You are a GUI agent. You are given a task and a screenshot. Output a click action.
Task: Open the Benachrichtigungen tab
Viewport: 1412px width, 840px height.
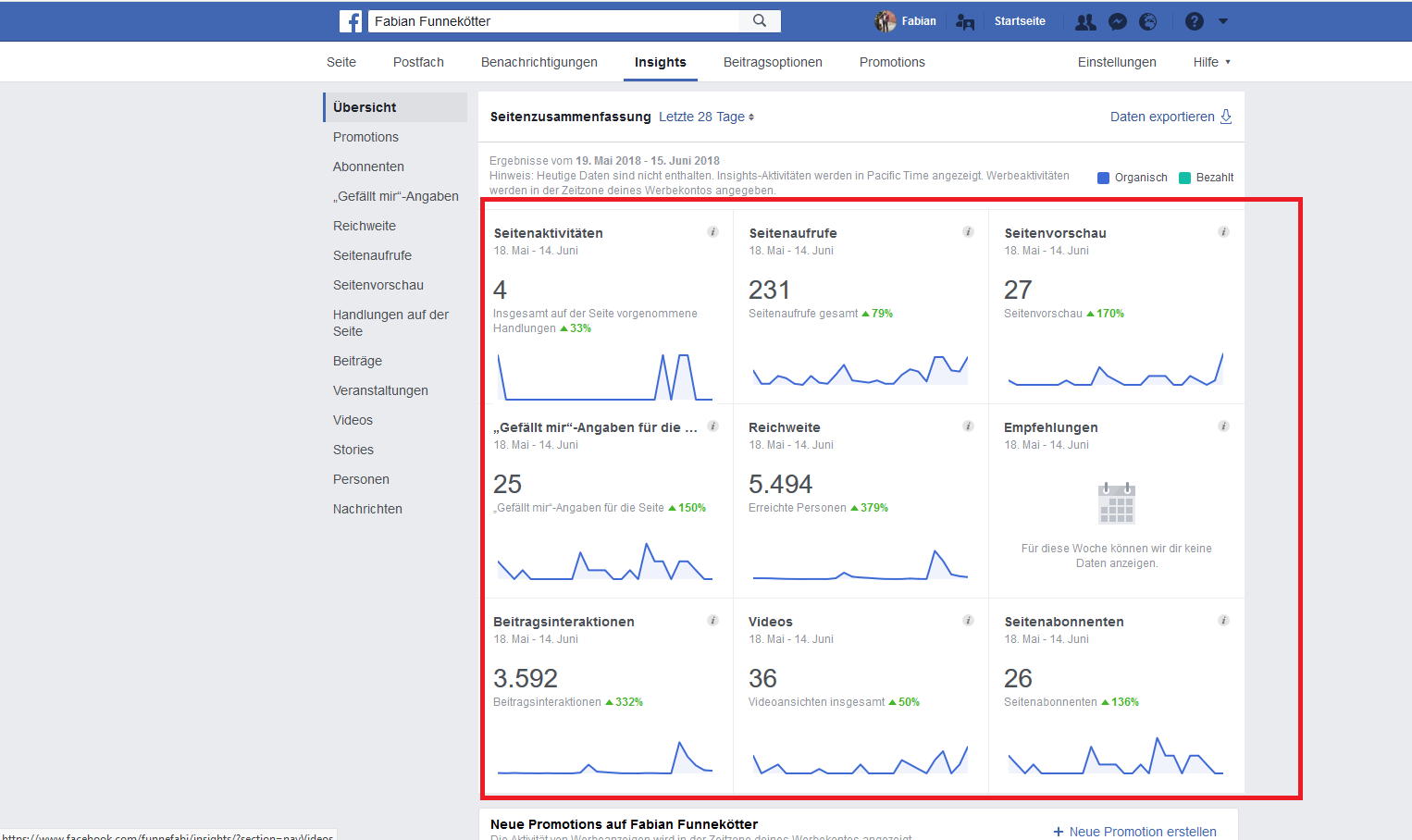[x=539, y=62]
